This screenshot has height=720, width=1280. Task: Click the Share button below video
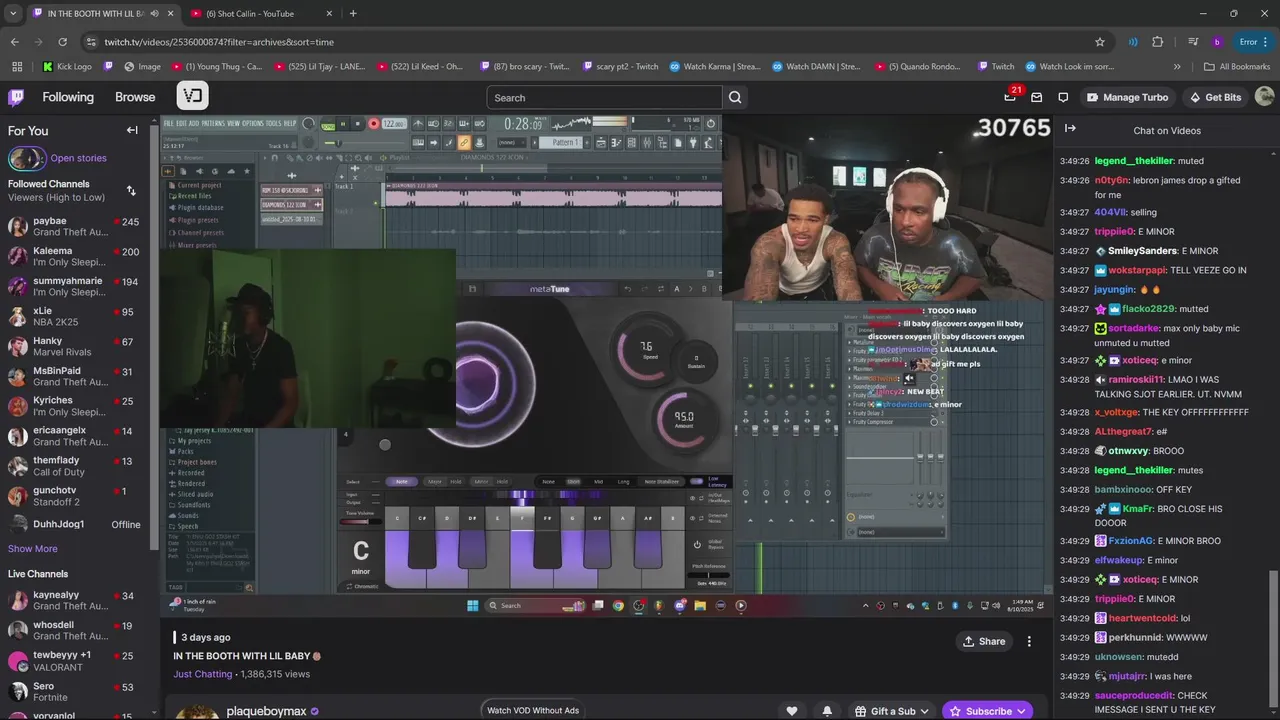pyautogui.click(x=984, y=641)
